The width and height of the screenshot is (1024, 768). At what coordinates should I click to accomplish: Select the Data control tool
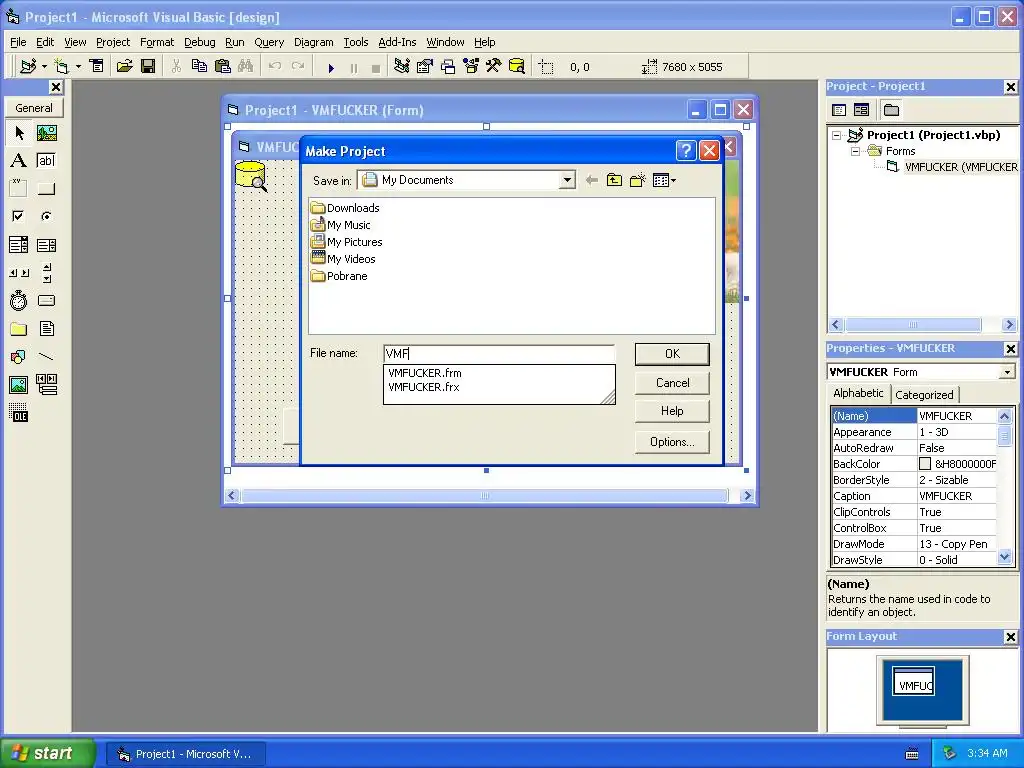click(46, 385)
